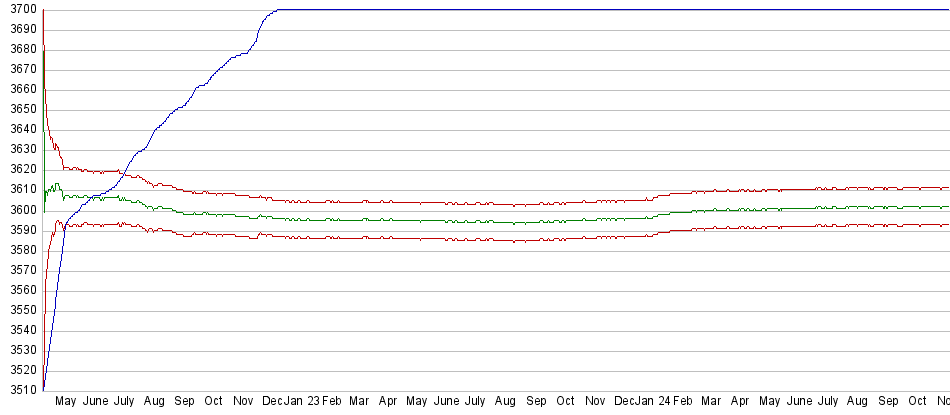Click the flat black line at 3700
Viewport: 950px width, 415px height.
[x=600, y=9]
